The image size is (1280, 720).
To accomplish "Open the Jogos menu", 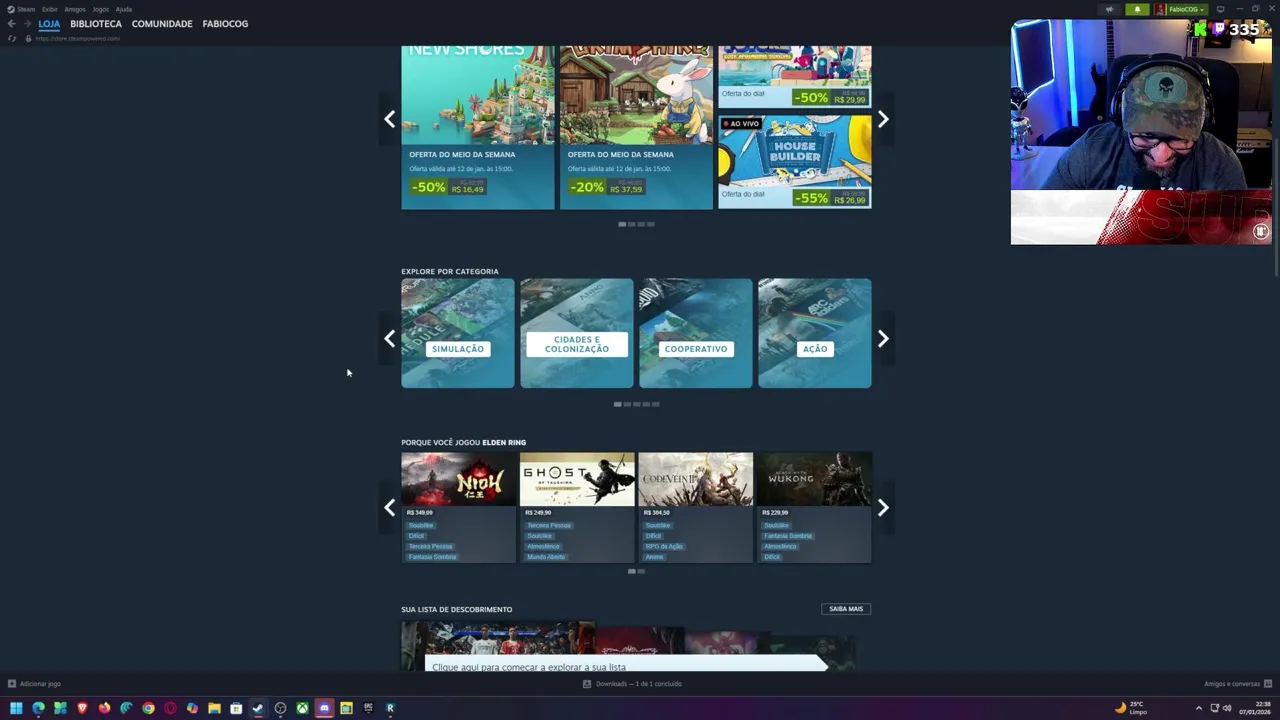I will pos(101,9).
